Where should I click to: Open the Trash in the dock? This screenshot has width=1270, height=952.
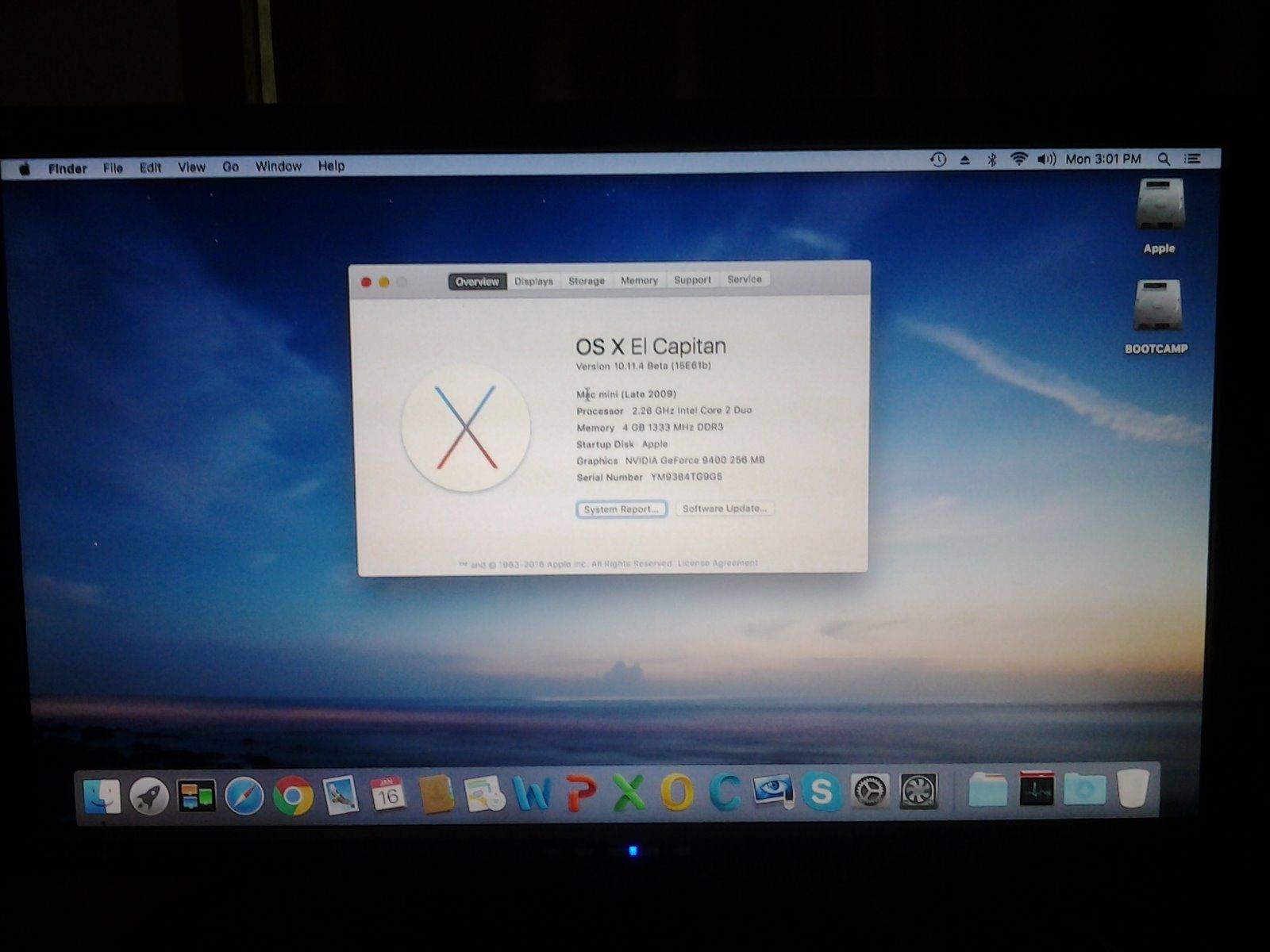coord(1133,789)
